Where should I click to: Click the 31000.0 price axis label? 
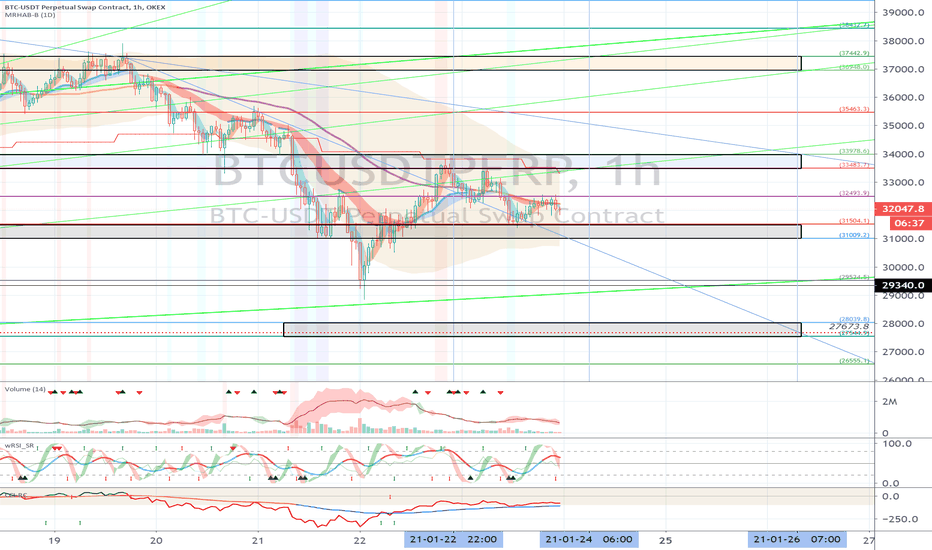click(x=903, y=239)
